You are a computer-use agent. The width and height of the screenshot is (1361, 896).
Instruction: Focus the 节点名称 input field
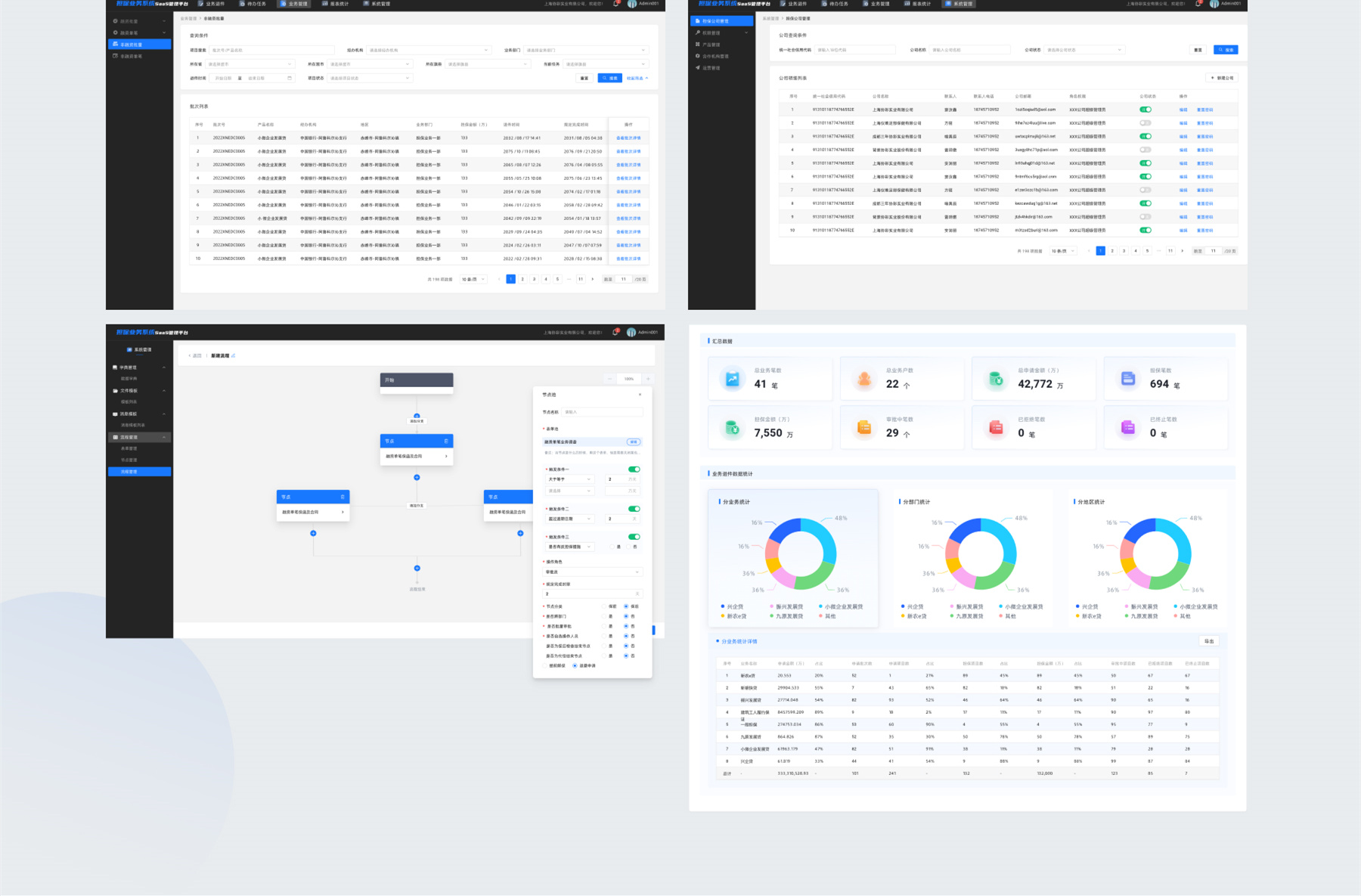(603, 412)
